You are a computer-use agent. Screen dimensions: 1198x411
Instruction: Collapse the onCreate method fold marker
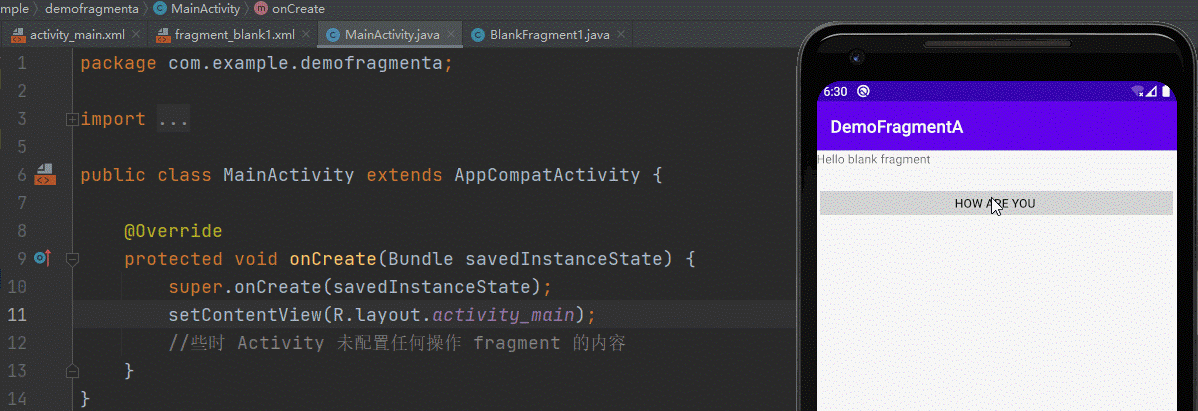click(x=73, y=259)
